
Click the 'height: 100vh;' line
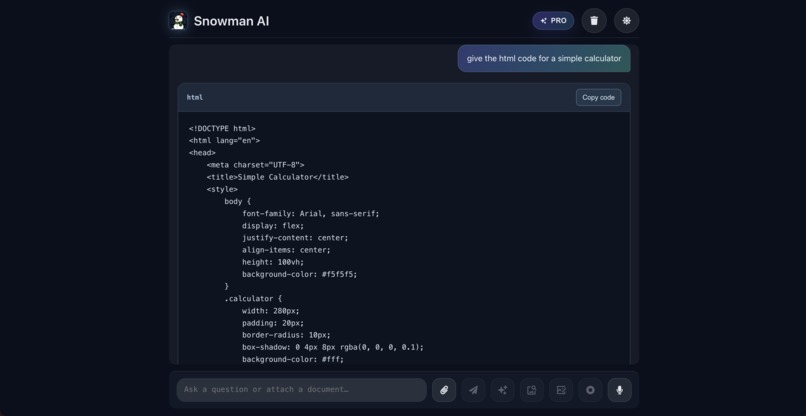coord(273,262)
